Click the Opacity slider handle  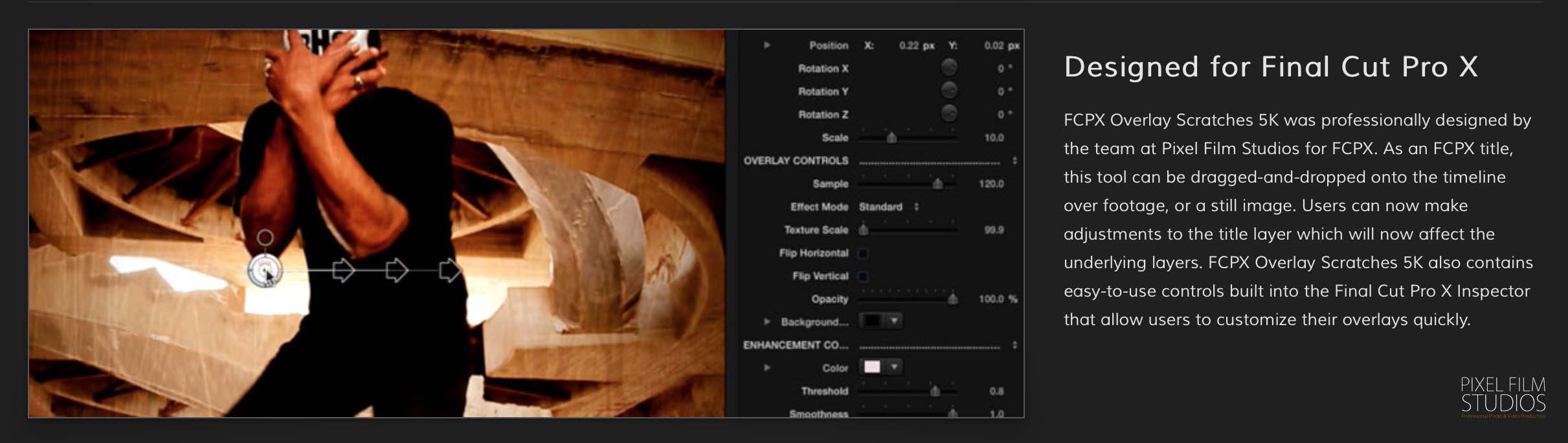(952, 299)
